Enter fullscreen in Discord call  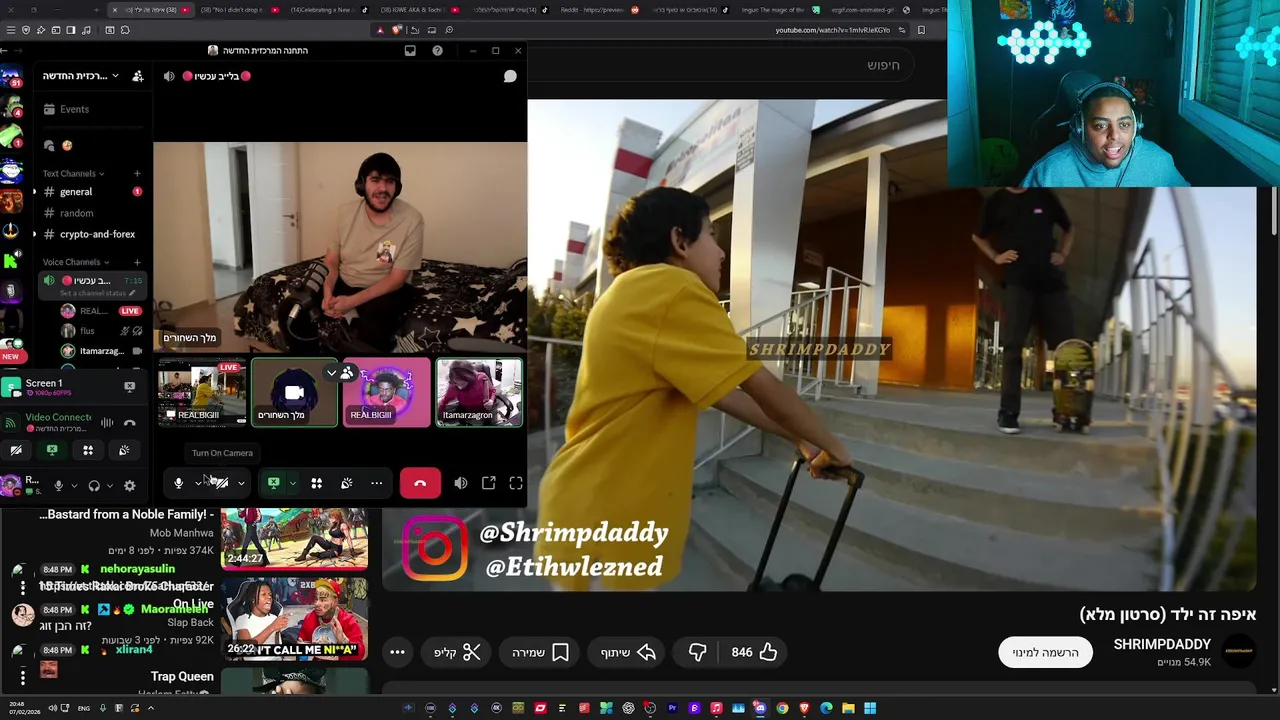(x=516, y=484)
